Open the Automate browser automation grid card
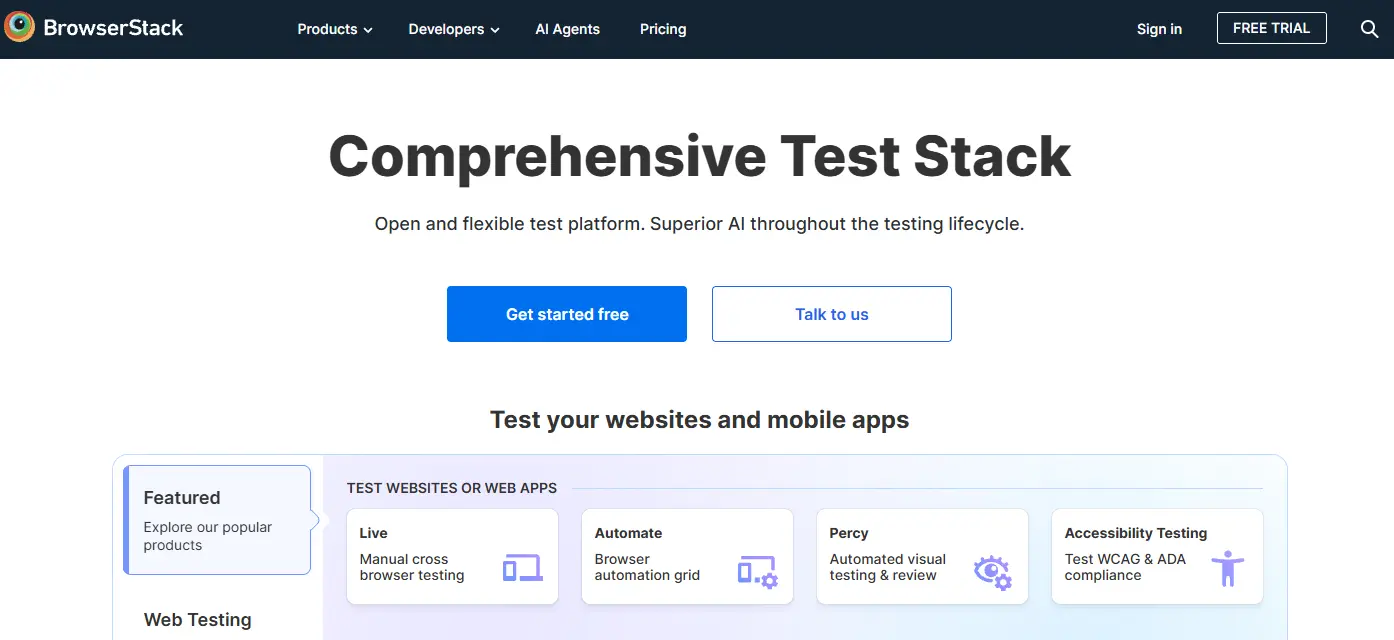Viewport: 1394px width, 640px height. (x=687, y=556)
